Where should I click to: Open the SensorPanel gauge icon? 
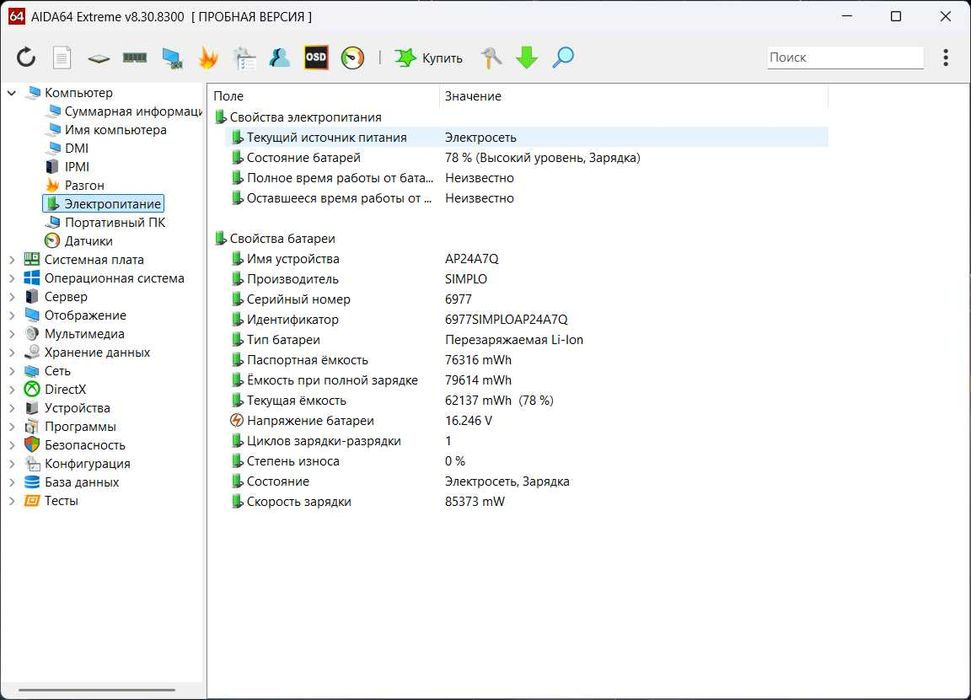click(x=352, y=58)
